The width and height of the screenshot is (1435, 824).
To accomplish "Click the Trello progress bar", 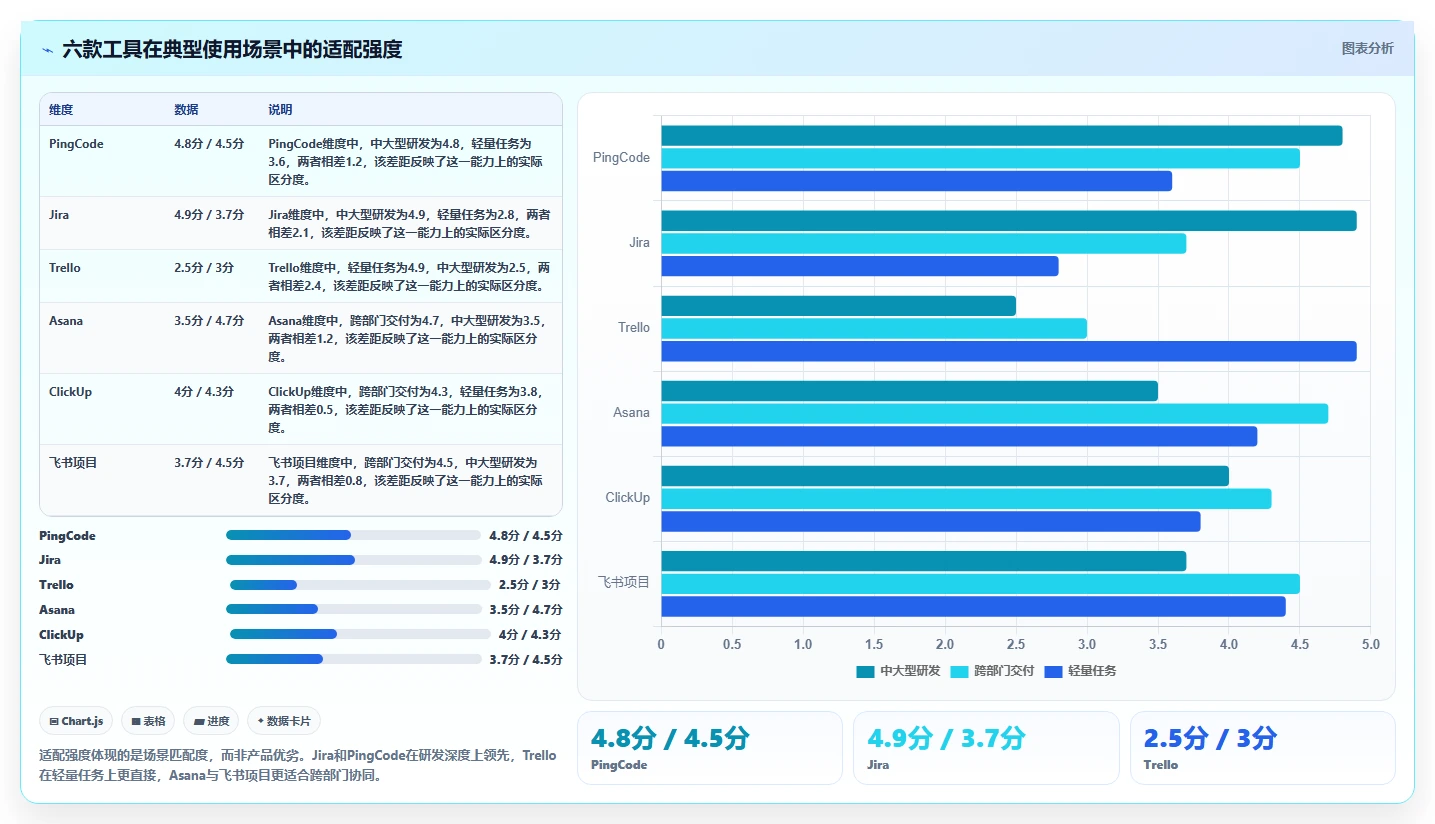I will [360, 585].
